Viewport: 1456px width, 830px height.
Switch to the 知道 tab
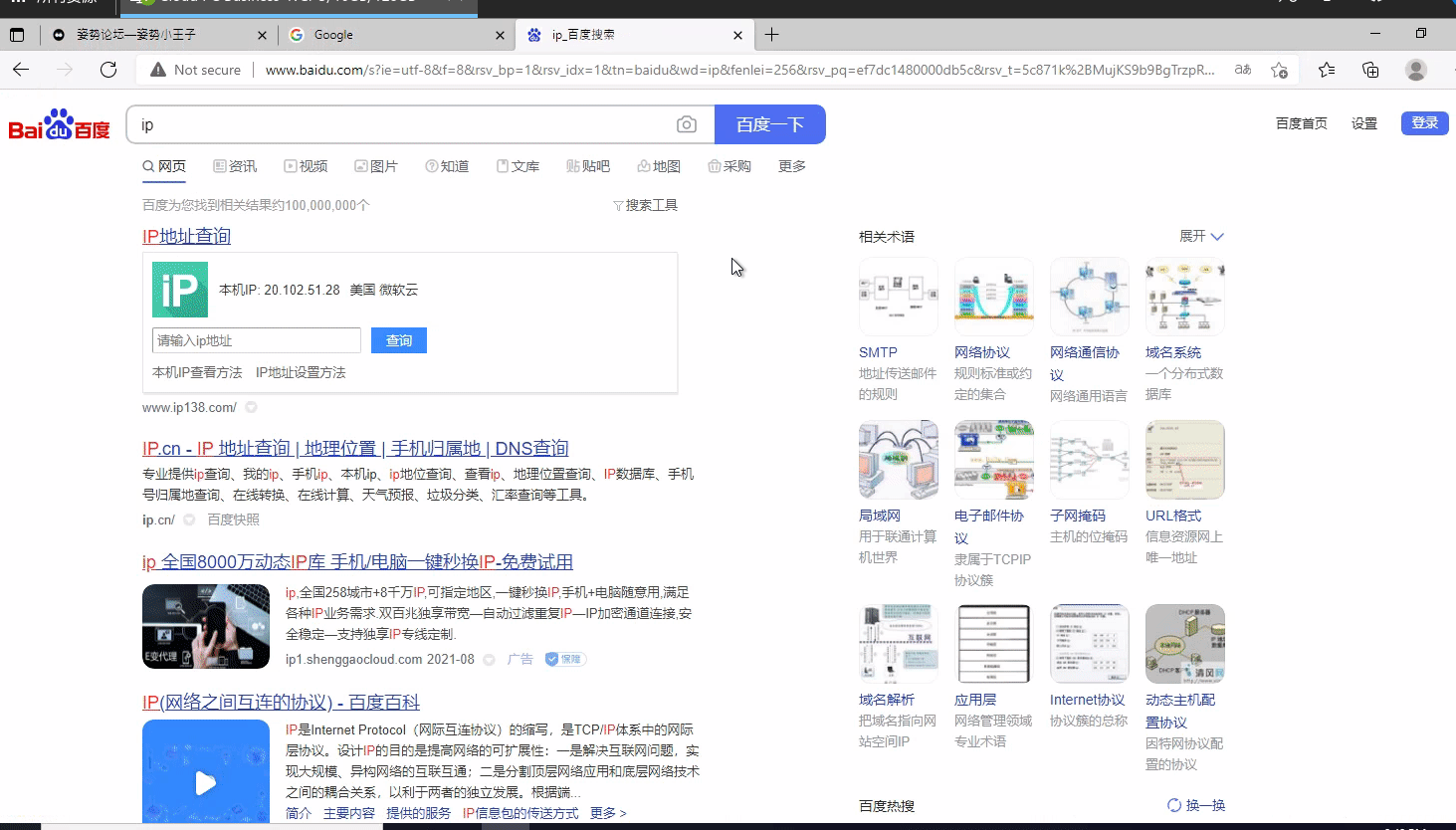tap(447, 166)
